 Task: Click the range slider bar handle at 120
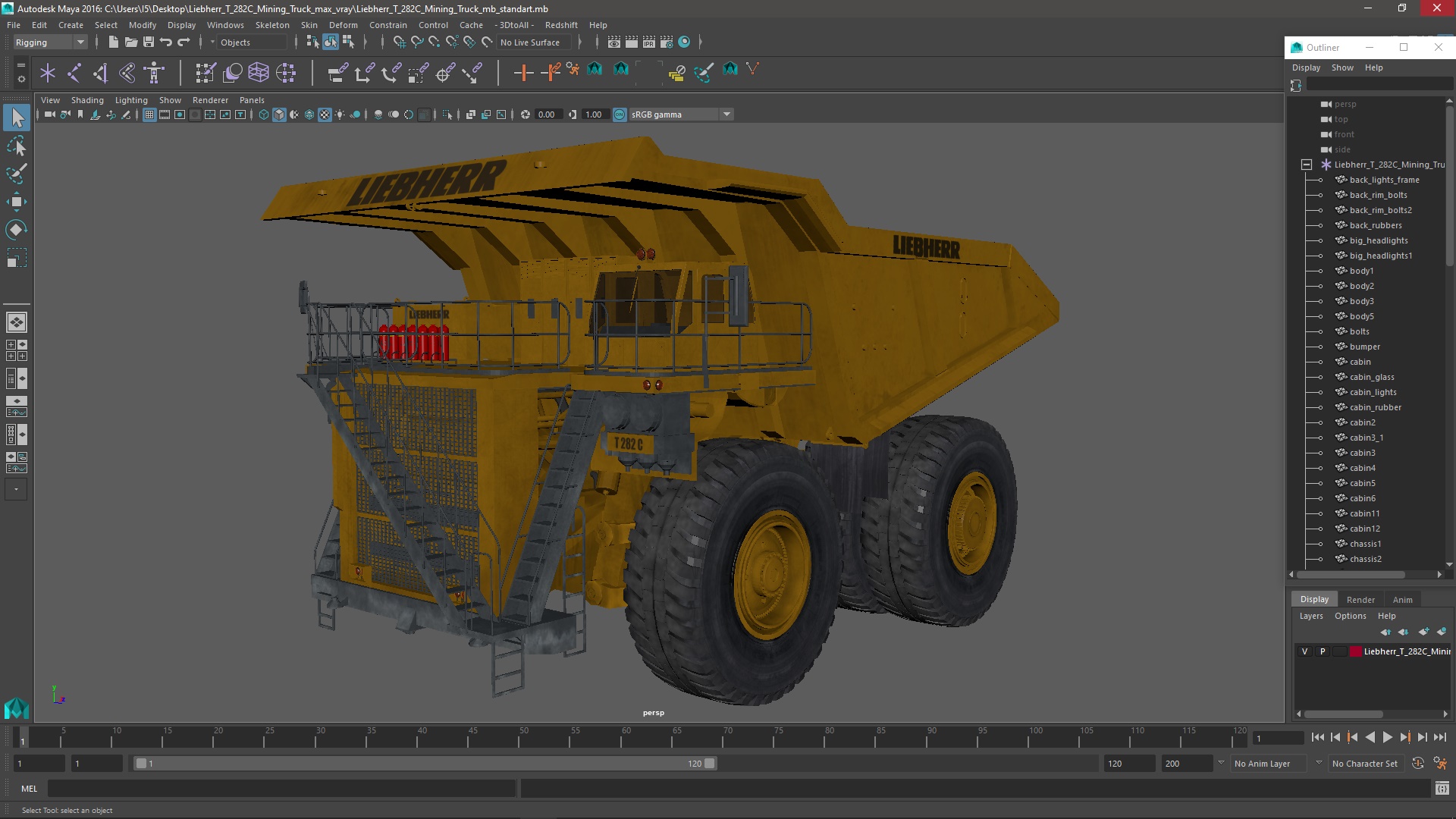[710, 764]
